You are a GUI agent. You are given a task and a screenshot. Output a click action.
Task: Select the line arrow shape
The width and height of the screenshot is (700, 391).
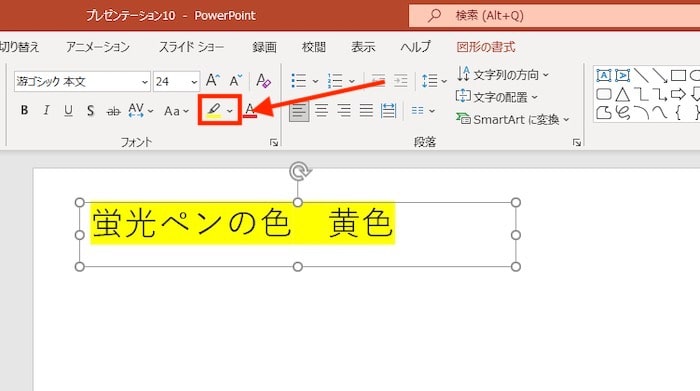coord(659,75)
